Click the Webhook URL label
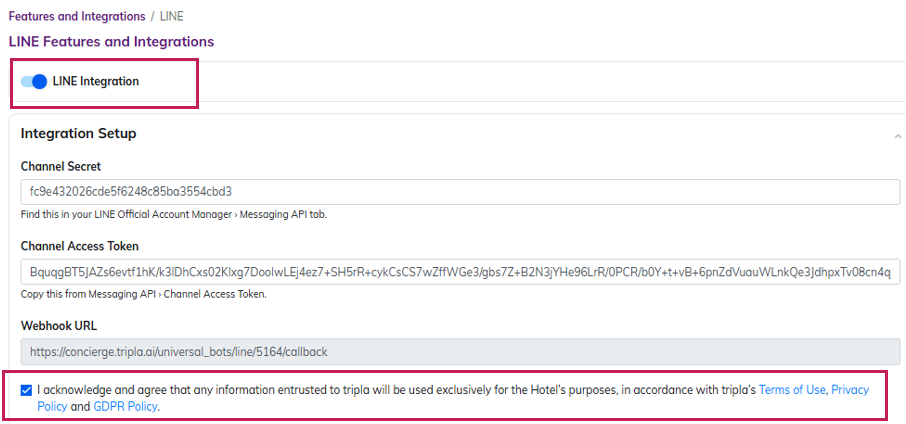This screenshot has width=906, height=424. point(60,326)
